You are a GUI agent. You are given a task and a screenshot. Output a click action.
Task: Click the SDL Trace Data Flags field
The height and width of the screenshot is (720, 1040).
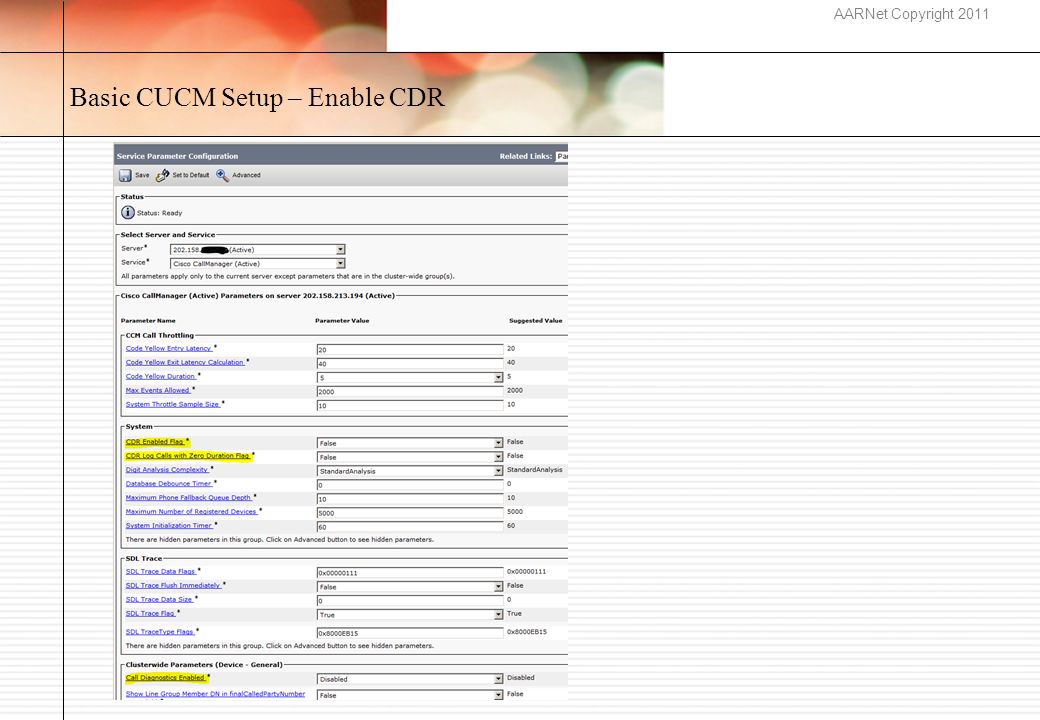[x=410, y=572]
